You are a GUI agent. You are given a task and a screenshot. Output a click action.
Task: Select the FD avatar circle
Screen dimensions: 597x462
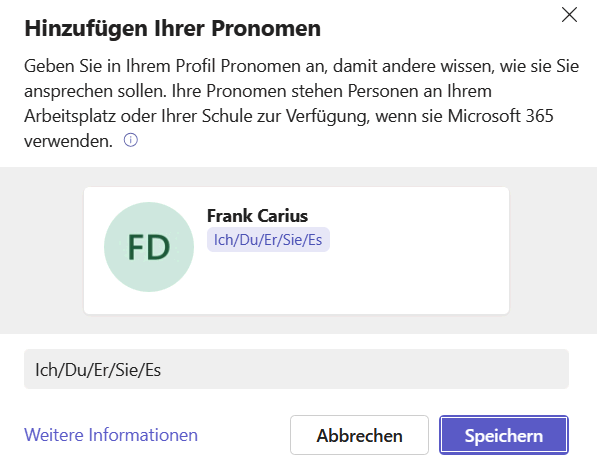tap(149, 247)
